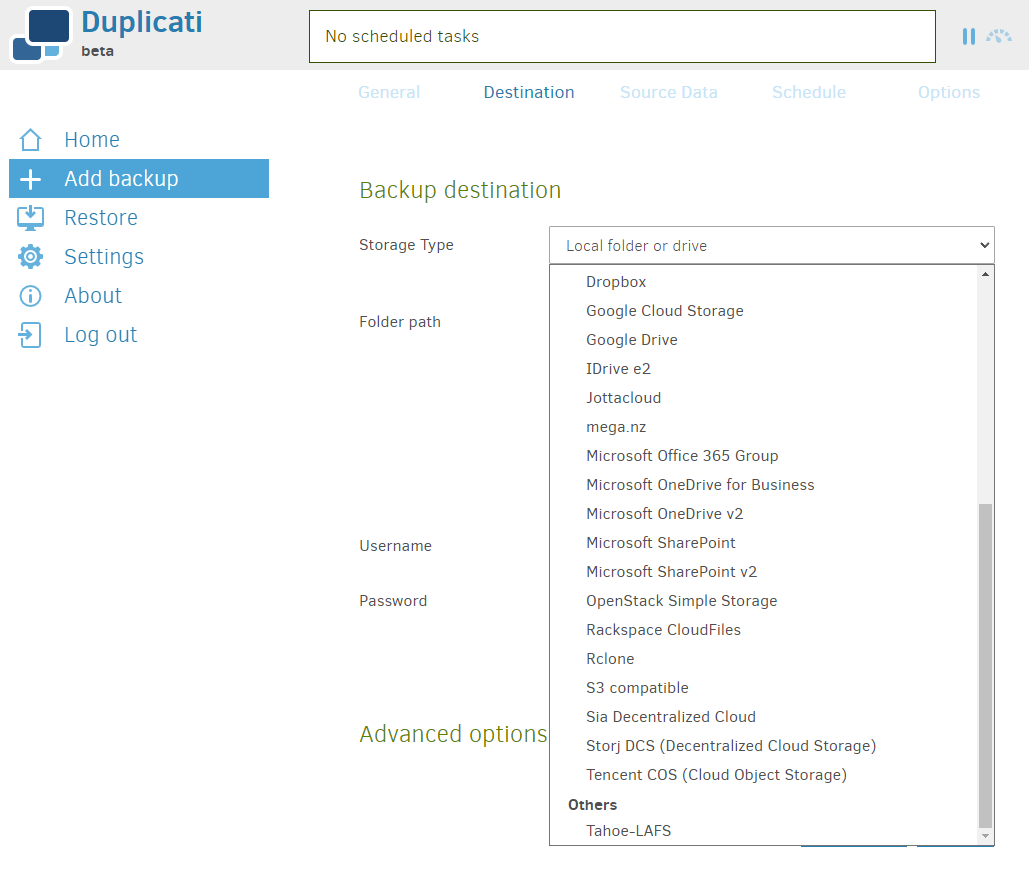Choose Rackspace CloudFiles option
Screen dimensions: 1029x896
(x=763, y=629)
